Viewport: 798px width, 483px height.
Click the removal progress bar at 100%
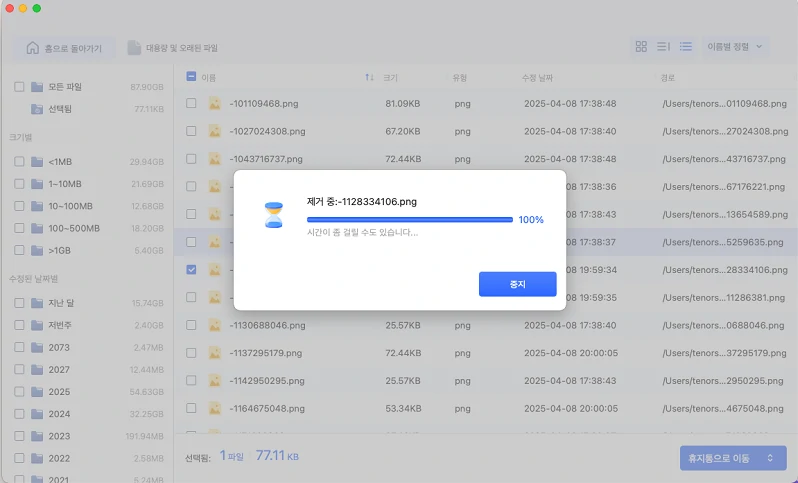410,220
